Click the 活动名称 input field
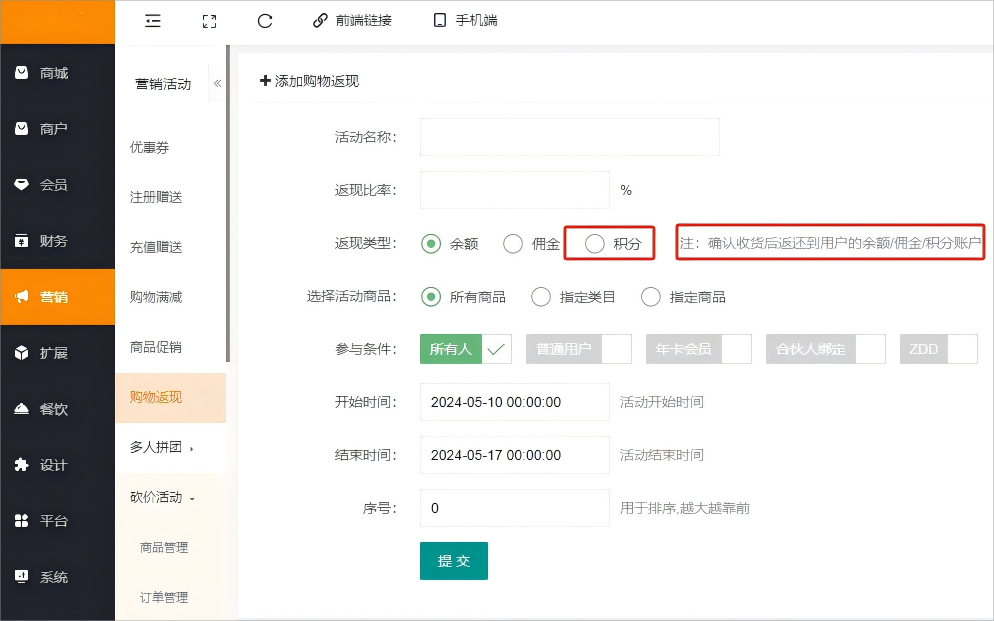This screenshot has width=994, height=621. (569, 137)
